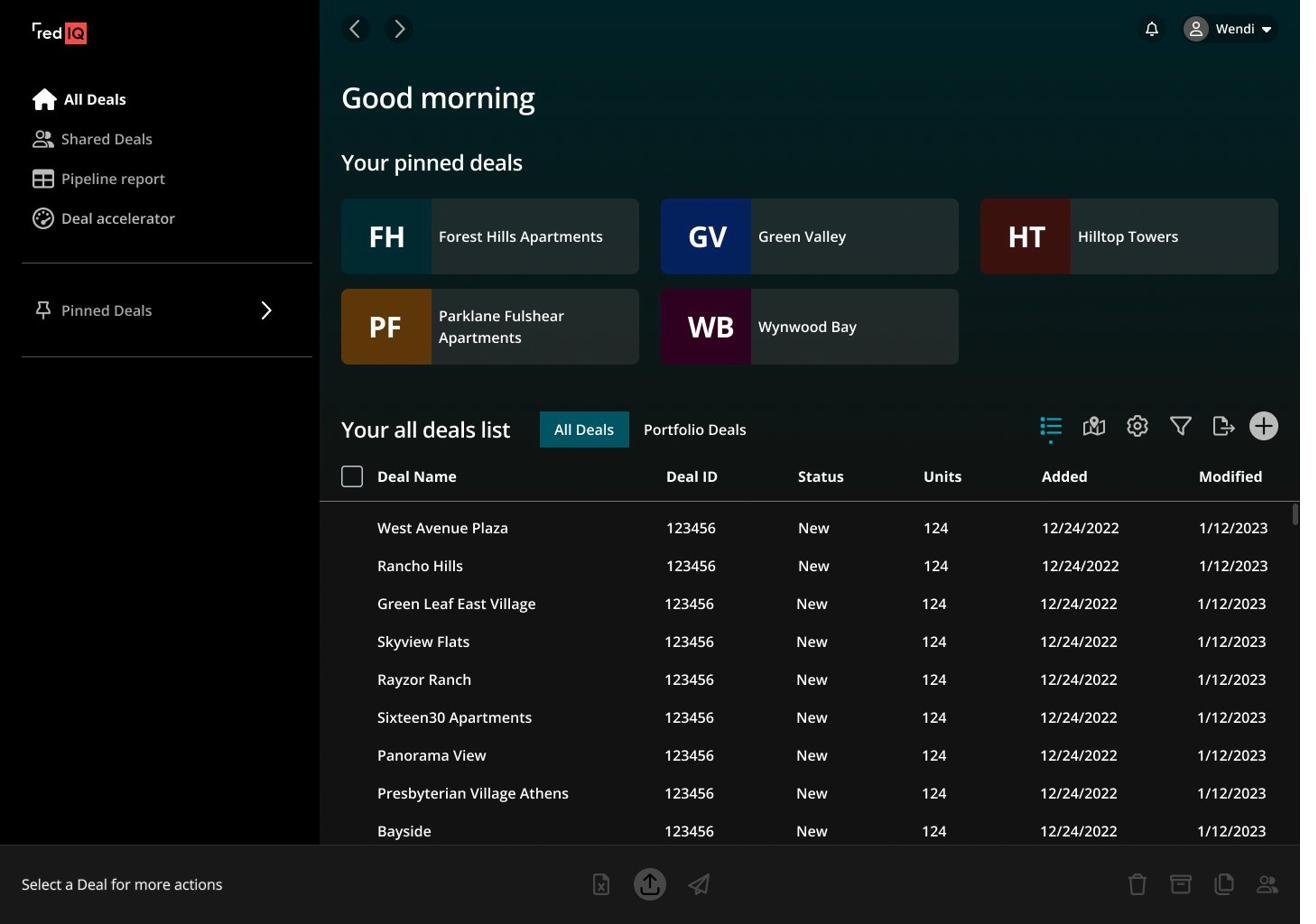Export the deals list

[x=1223, y=426]
